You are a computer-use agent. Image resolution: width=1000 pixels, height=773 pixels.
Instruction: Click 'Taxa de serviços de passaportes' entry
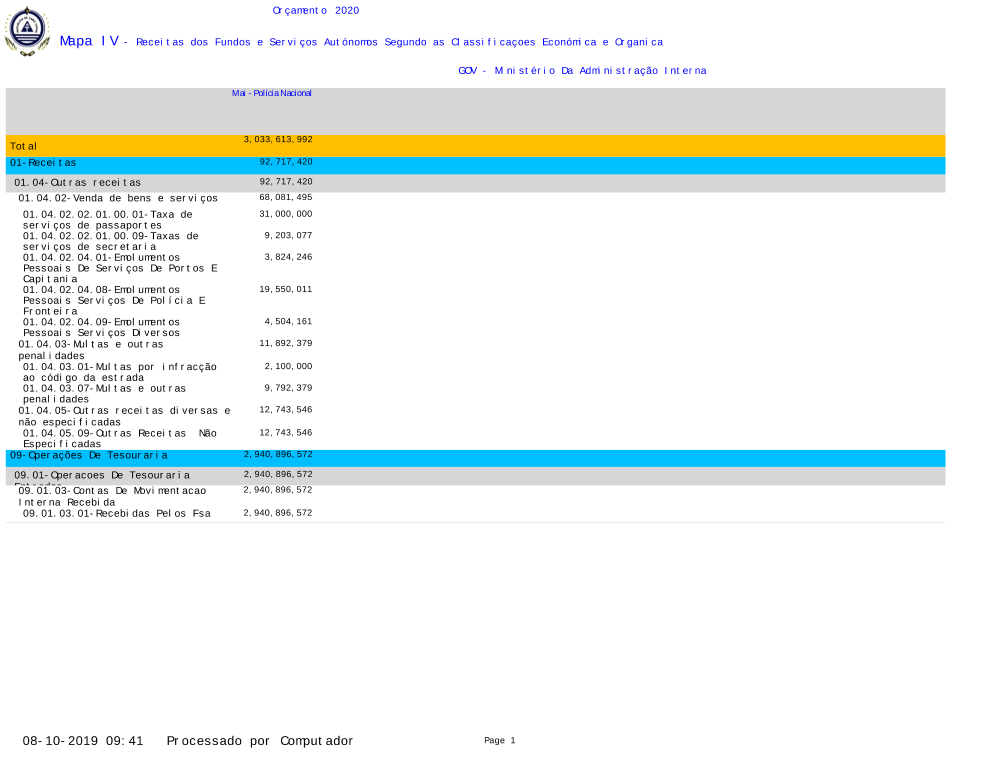[108, 219]
